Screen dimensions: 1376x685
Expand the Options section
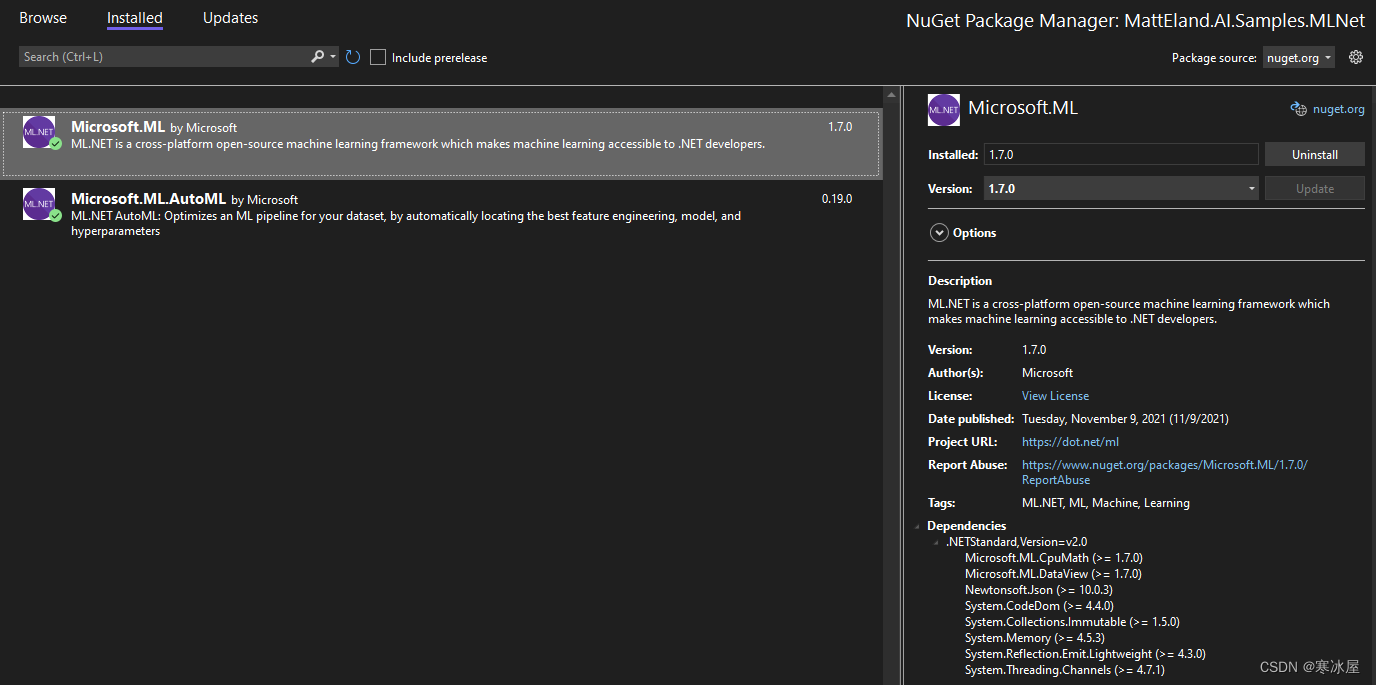click(x=939, y=233)
